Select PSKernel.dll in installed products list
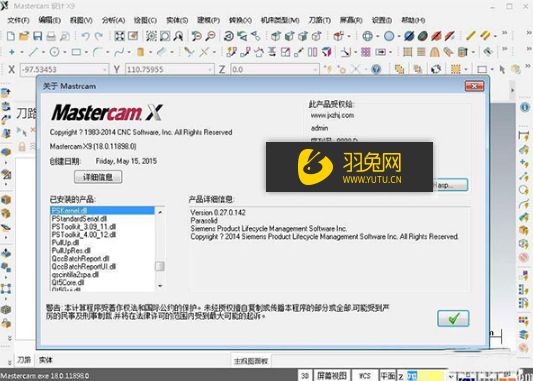This screenshot has width=533, height=381. 102,211
